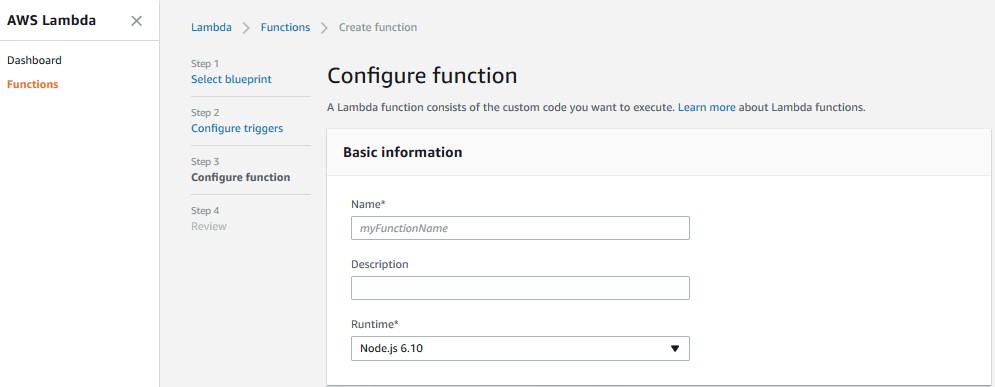This screenshot has height=387, width=995.
Task: Navigate to Functions breadcrumb link
Action: [286, 27]
